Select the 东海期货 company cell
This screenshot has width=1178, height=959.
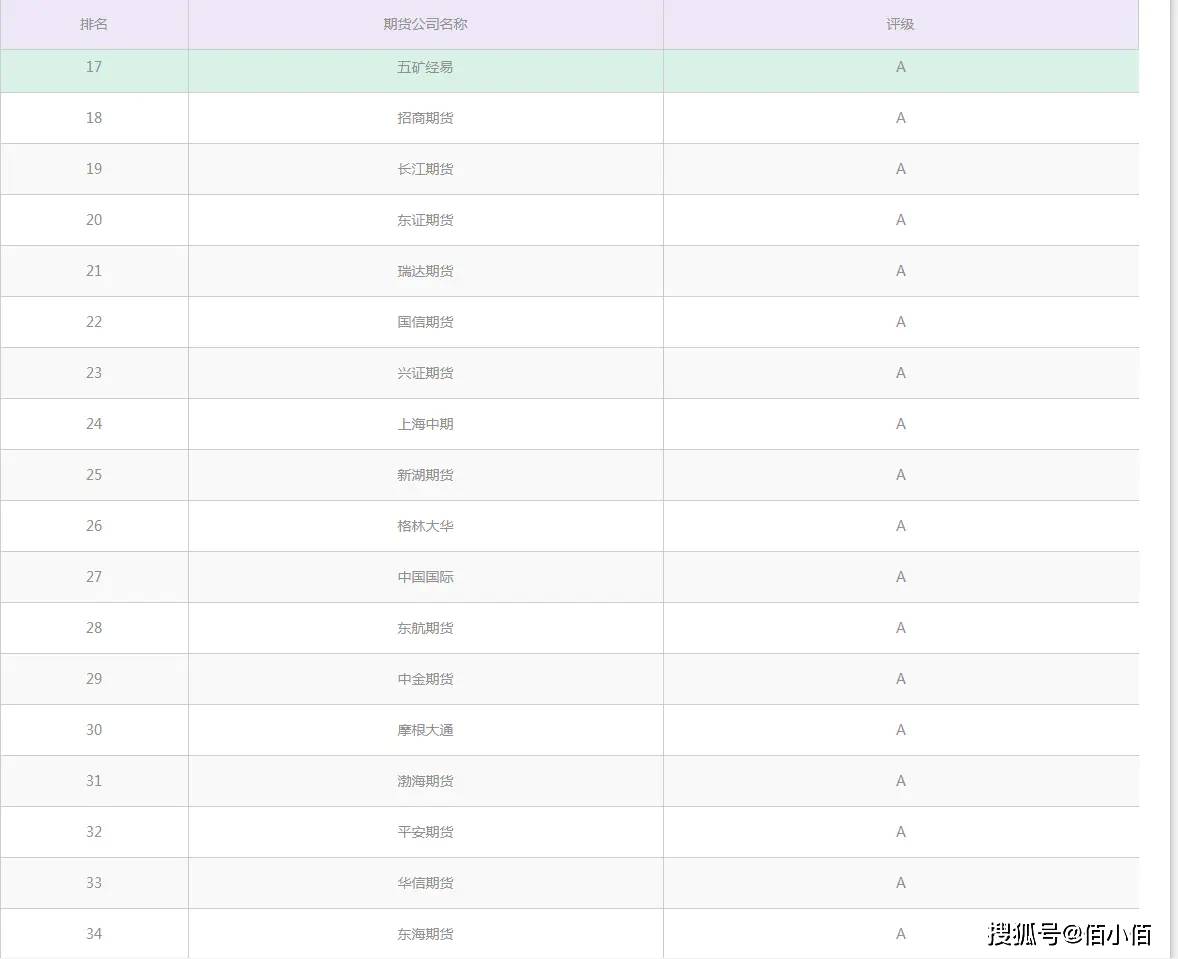tap(425, 934)
